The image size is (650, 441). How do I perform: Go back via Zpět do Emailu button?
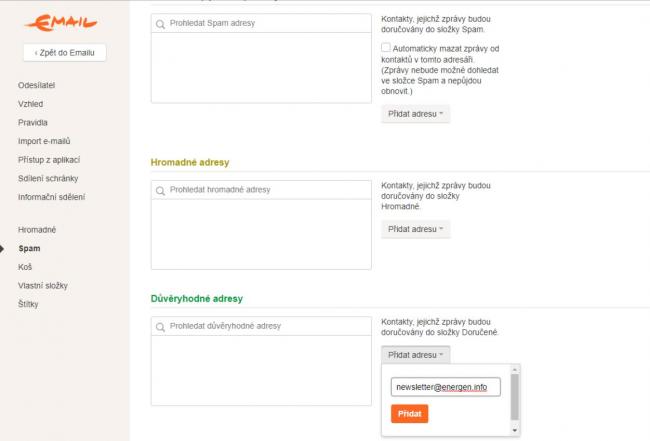point(65,53)
